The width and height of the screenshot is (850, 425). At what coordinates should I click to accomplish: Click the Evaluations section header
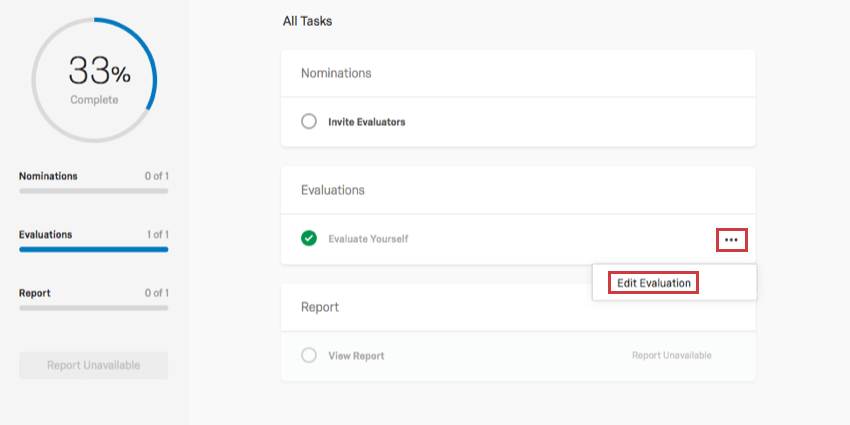pos(333,190)
